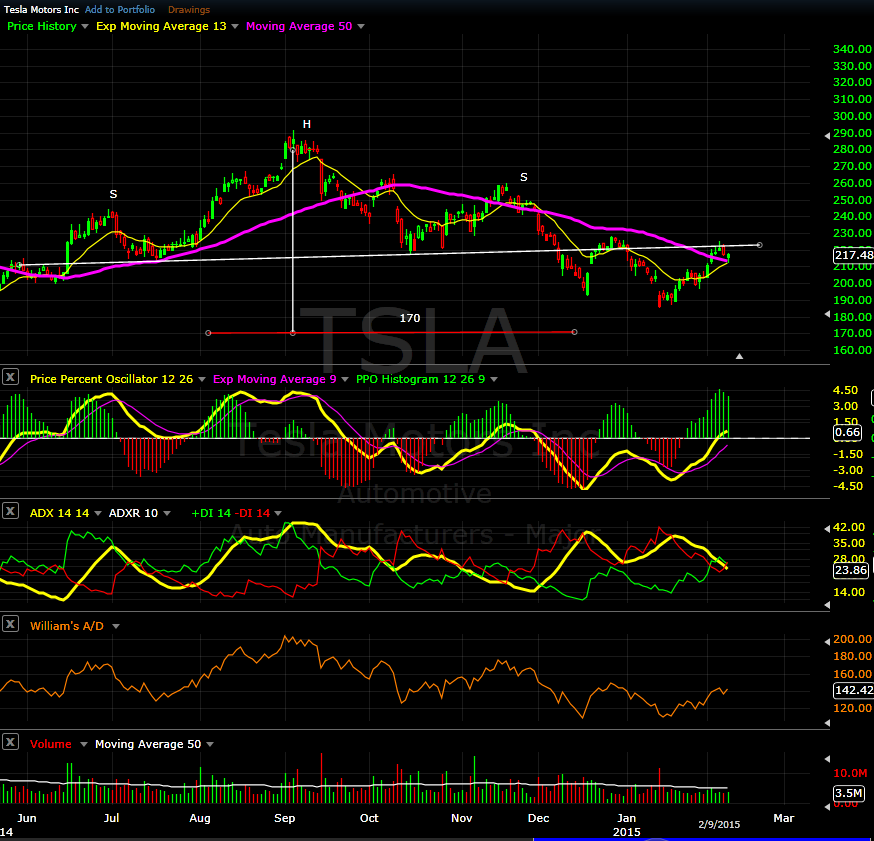Screen dimensions: 874x841
Task: Select the Price History label
Action: pyautogui.click(x=42, y=26)
